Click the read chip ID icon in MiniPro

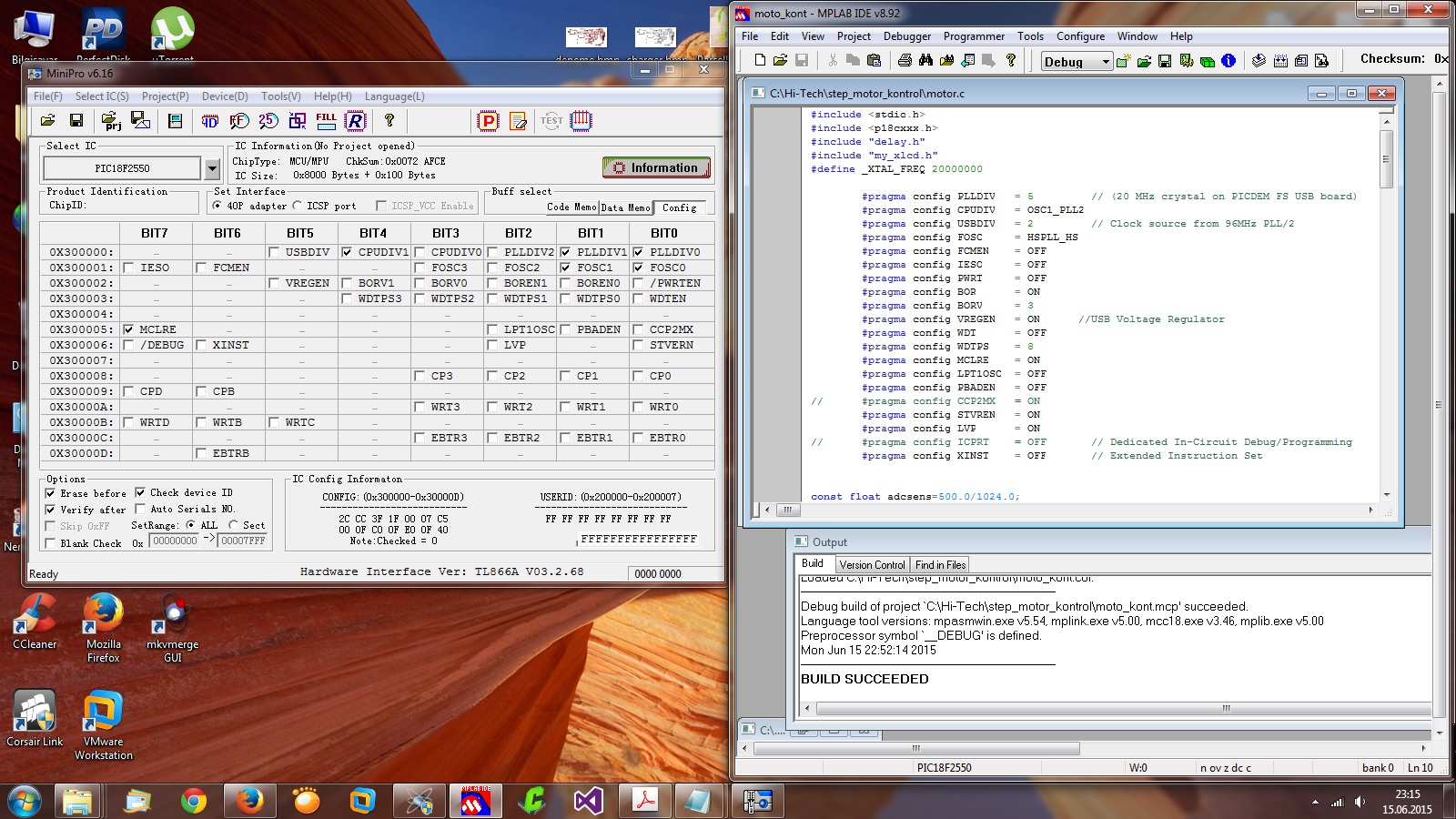209,120
